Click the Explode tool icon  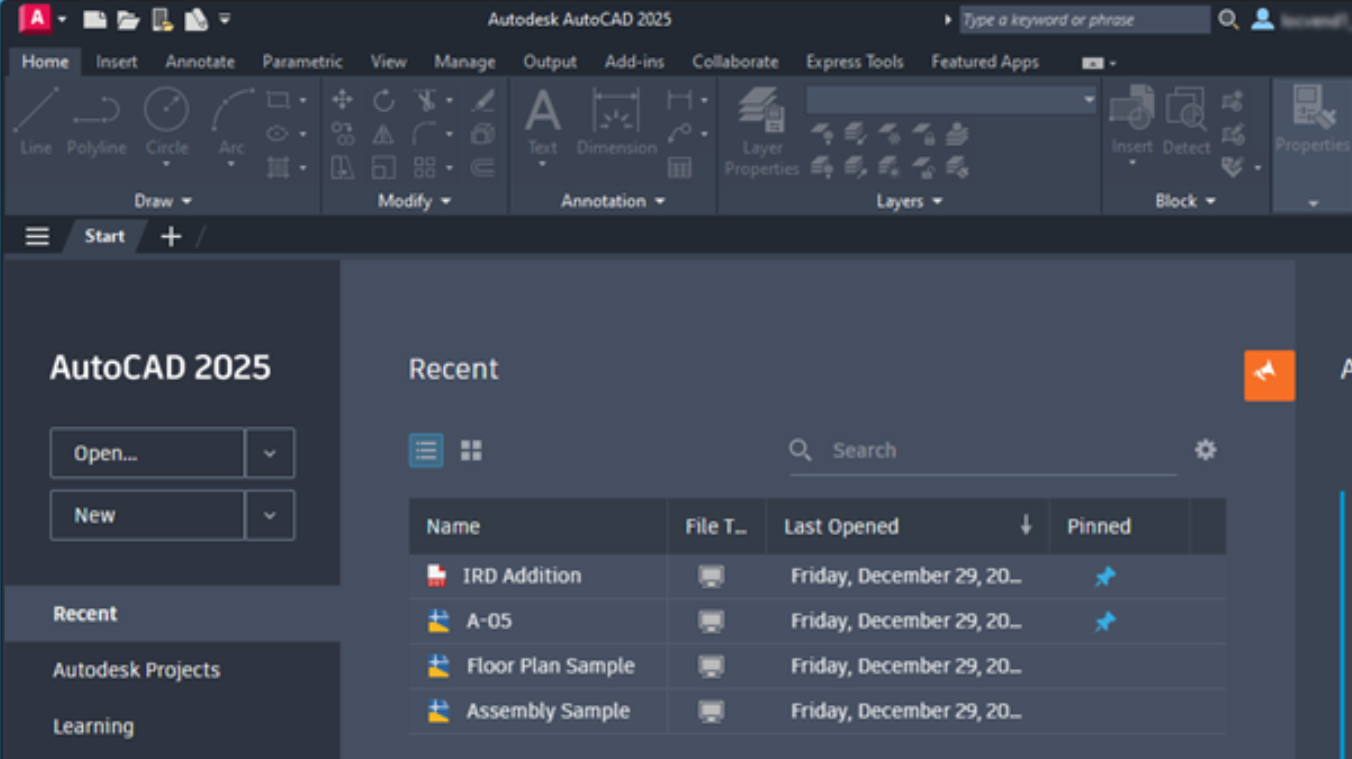click(483, 134)
